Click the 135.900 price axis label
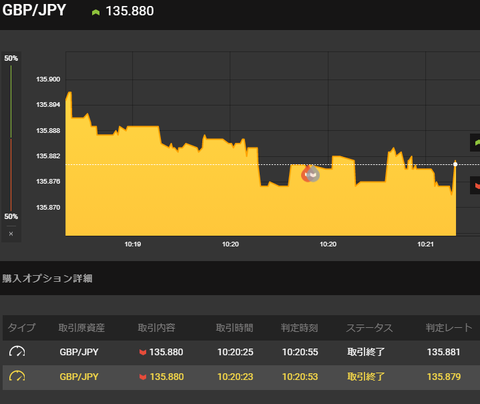The image size is (480, 404). tap(48, 79)
